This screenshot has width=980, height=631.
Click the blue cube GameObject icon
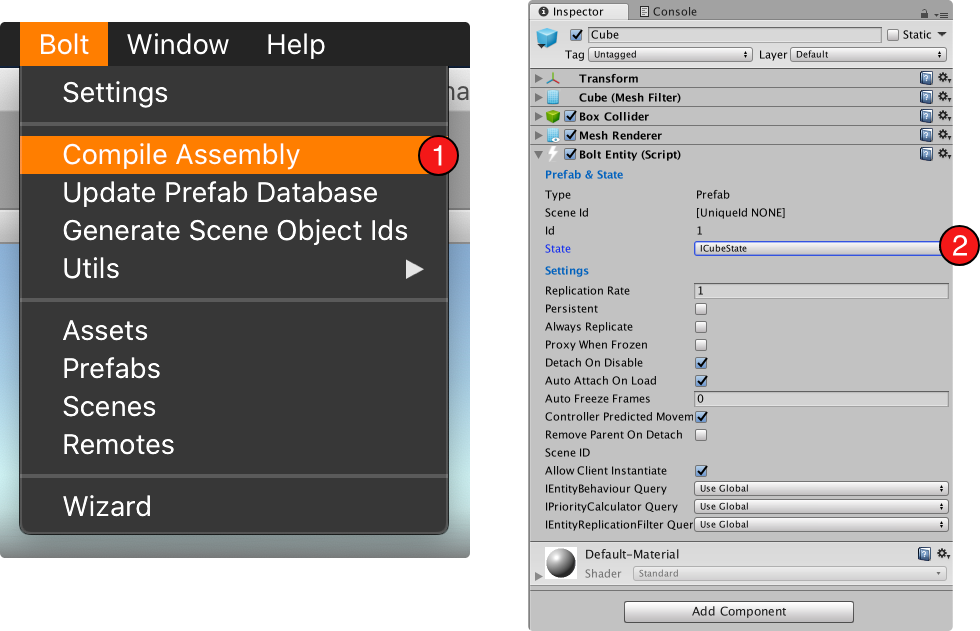point(547,38)
